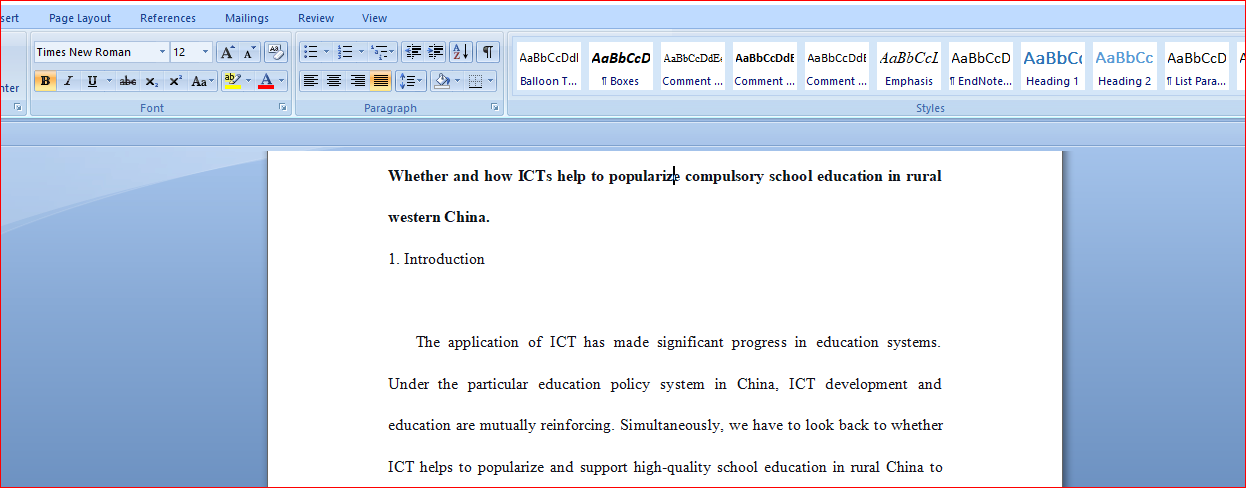
Task: Open the shading color dropdown arrow
Action: point(458,81)
